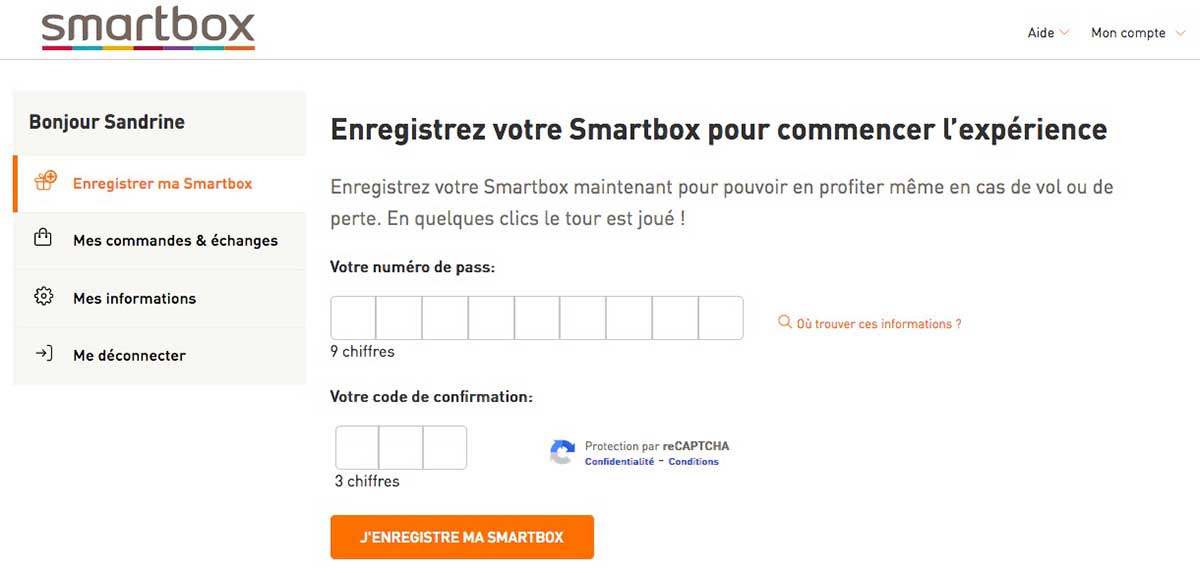This screenshot has width=1200, height=573.
Task: Click the Smartbox logo
Action: point(148,30)
